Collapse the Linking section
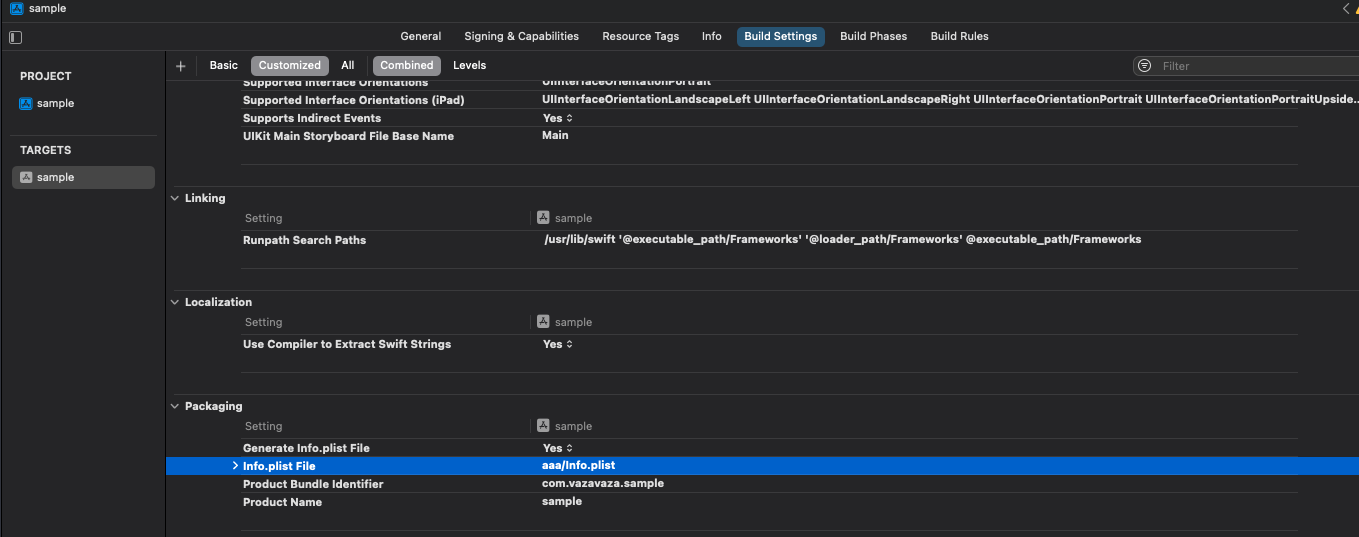1359x537 pixels. pyautogui.click(x=175, y=198)
